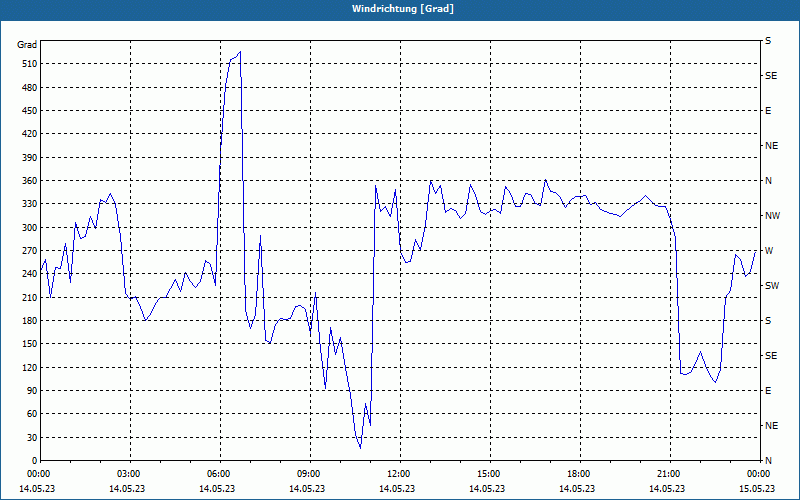The height and width of the screenshot is (500, 800).
Task: Select the 'SW' compass label
Action: click(x=772, y=286)
